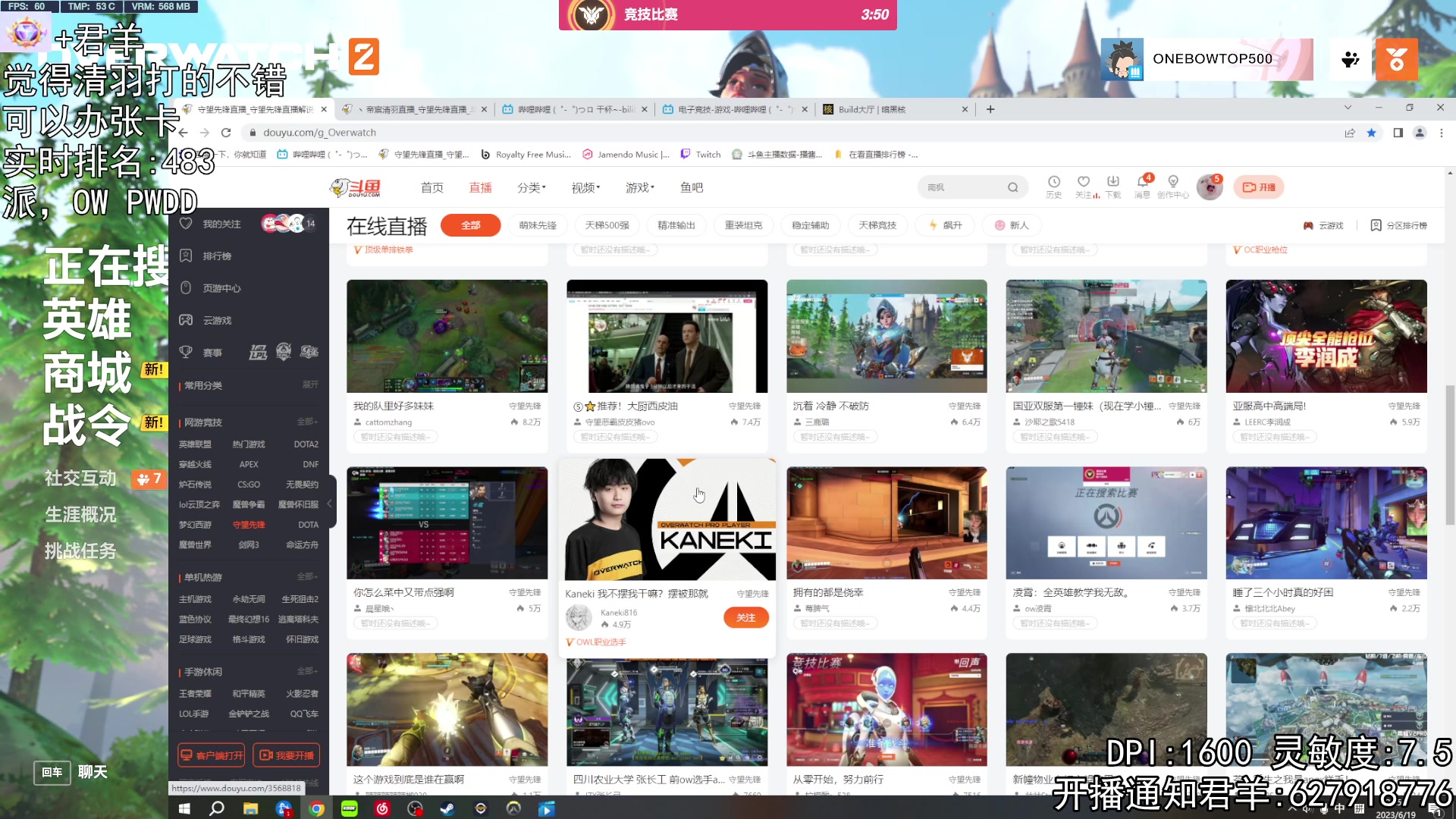Open Chrome's three-dot menu
Viewport: 1456px width, 819px height.
(1442, 133)
